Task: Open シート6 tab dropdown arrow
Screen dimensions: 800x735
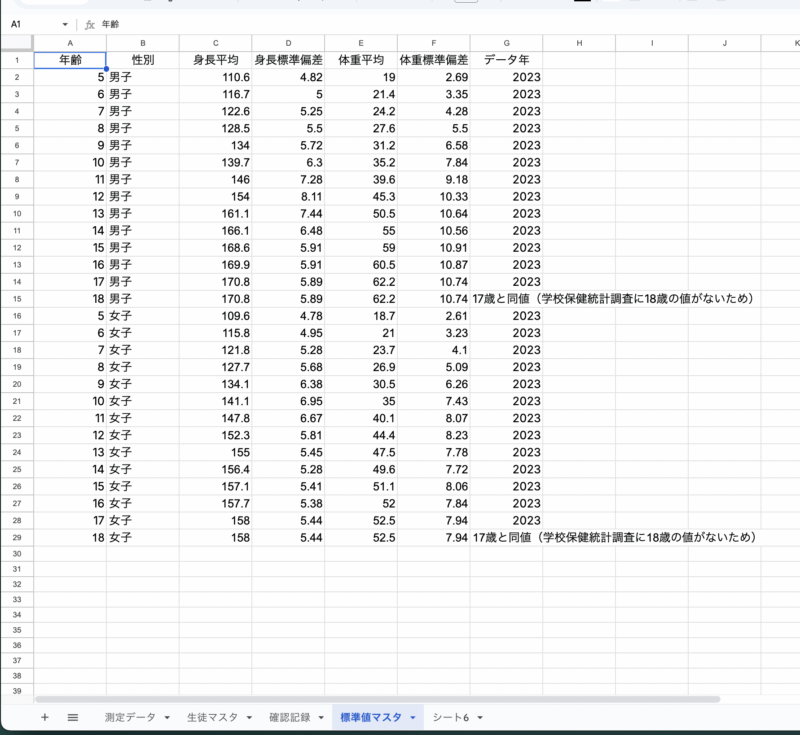Action: pos(480,718)
